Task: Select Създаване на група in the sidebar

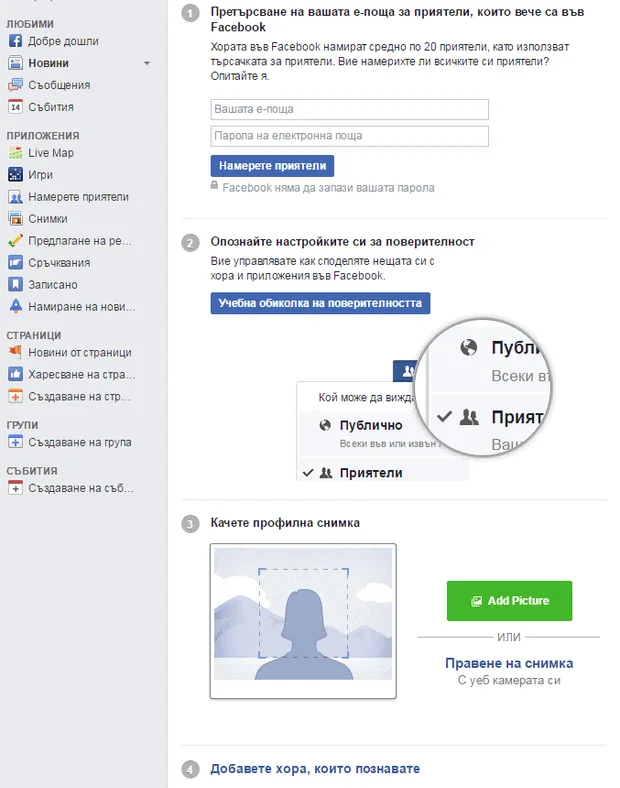Action: tap(80, 442)
